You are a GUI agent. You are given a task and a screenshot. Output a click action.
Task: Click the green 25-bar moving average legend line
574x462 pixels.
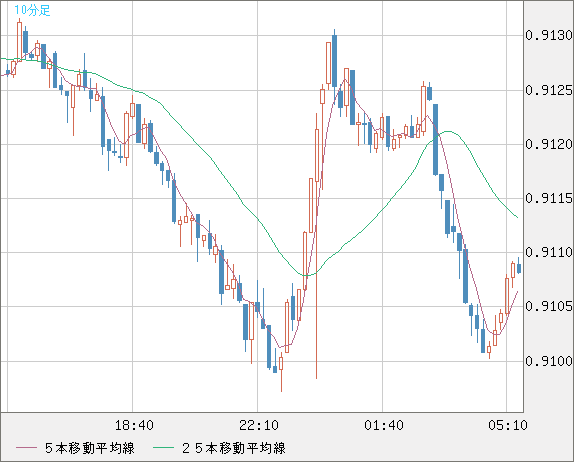point(163,448)
